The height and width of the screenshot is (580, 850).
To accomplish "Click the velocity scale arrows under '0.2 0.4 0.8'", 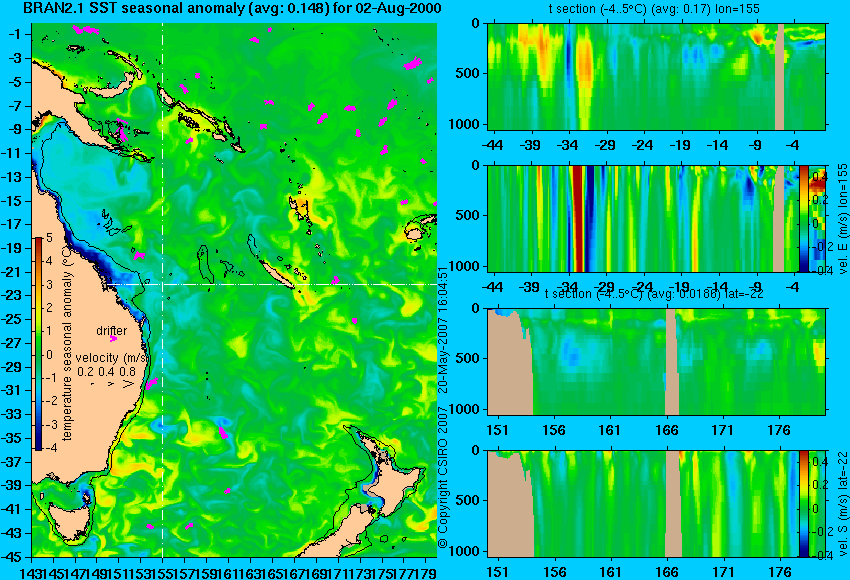I will 113,384.
